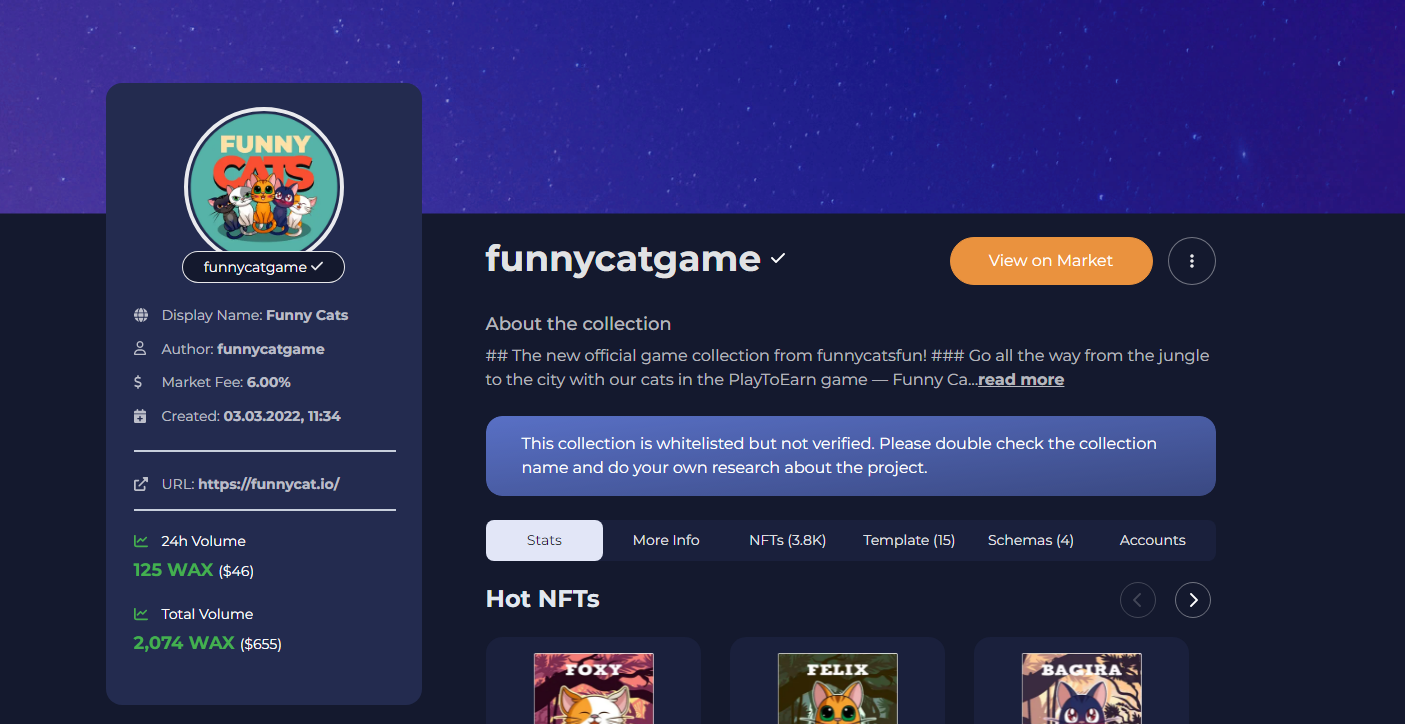Click the globe icon beside Display Name

141,315
